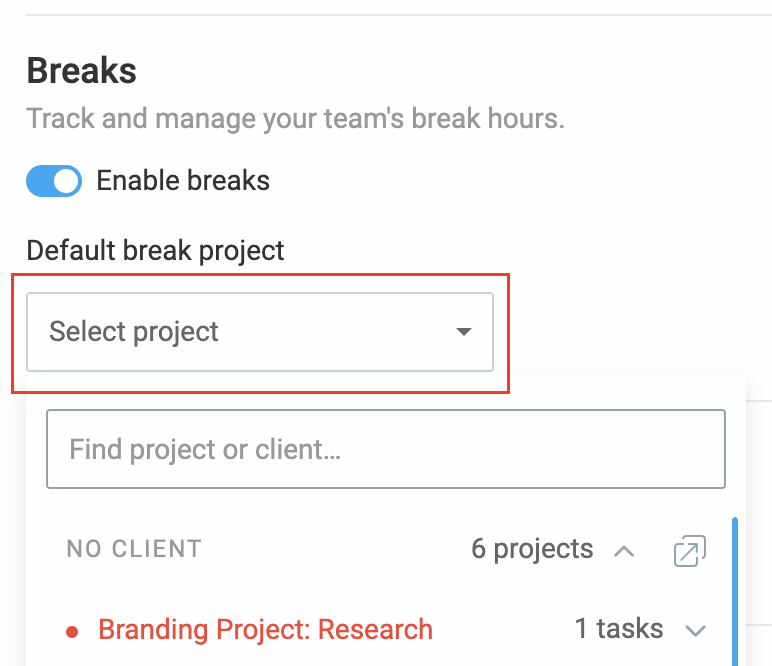Click the Breaks section heading

(x=81, y=70)
